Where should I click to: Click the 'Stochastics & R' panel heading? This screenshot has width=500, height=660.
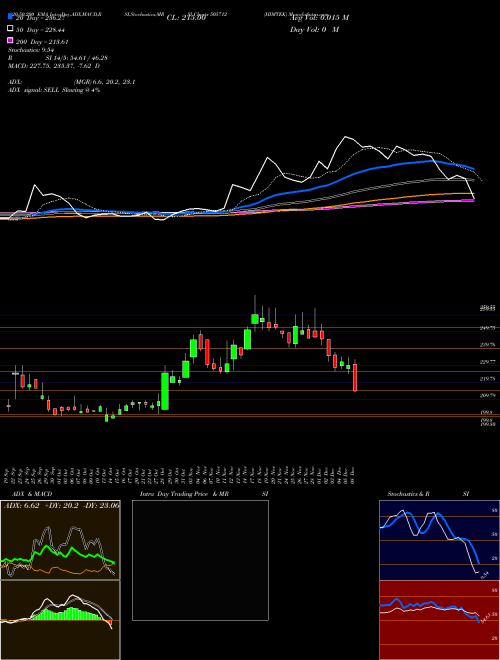(408, 494)
